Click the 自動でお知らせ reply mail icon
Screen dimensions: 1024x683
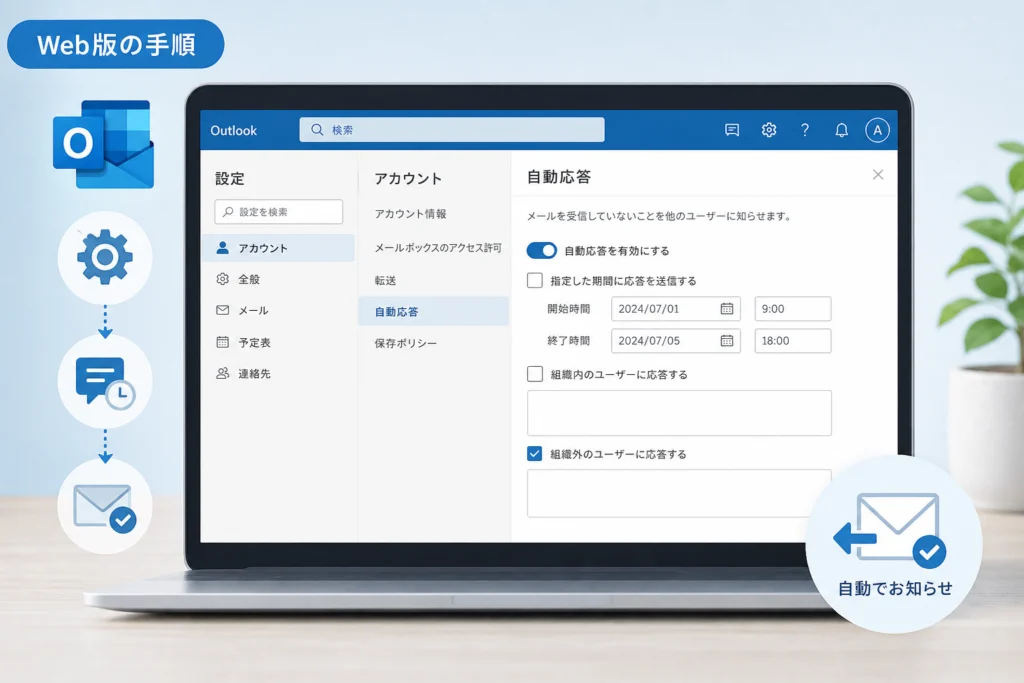click(x=889, y=529)
